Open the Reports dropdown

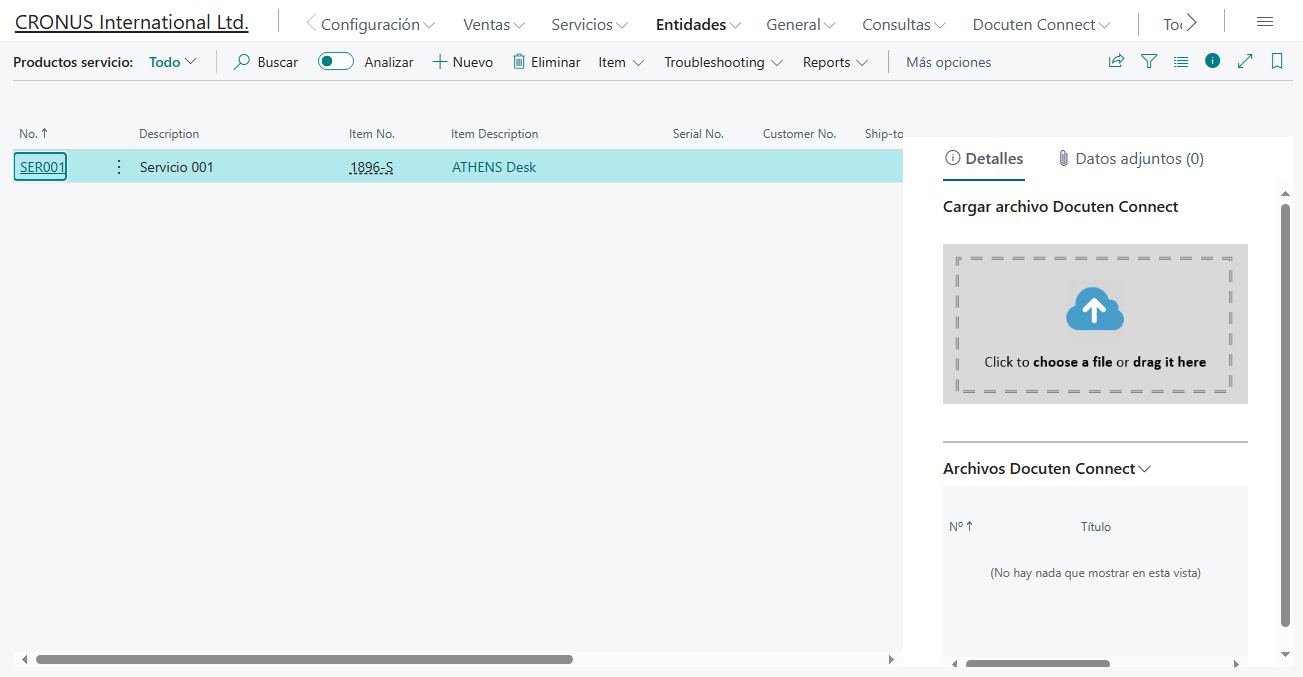click(x=834, y=61)
